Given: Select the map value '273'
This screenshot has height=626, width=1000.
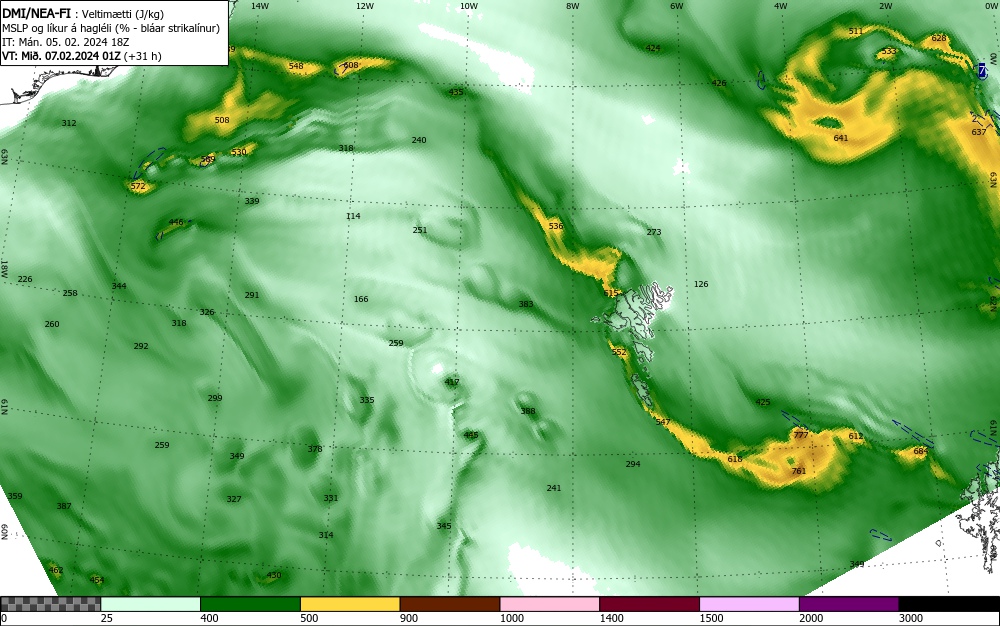Looking at the screenshot, I should click(x=654, y=232).
